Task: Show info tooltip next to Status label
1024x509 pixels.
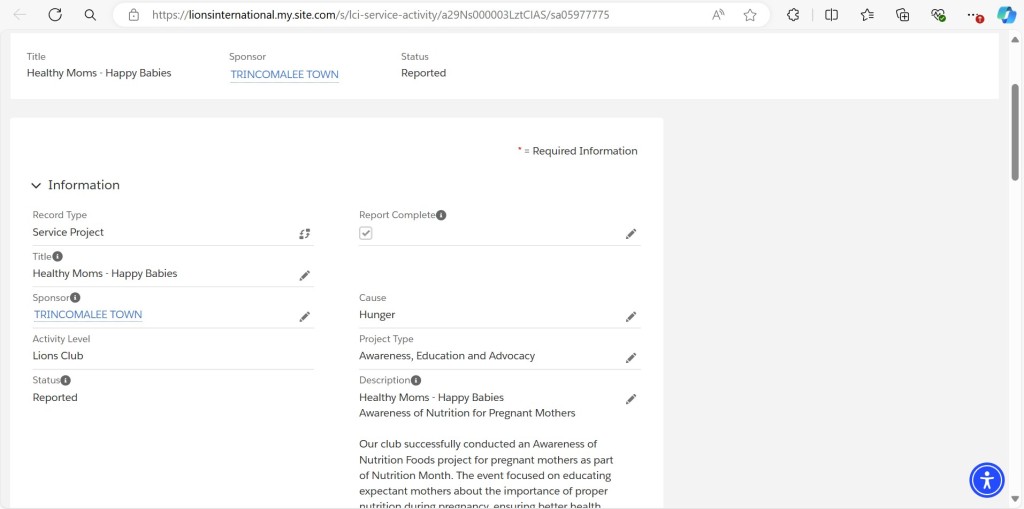Action: click(x=66, y=380)
